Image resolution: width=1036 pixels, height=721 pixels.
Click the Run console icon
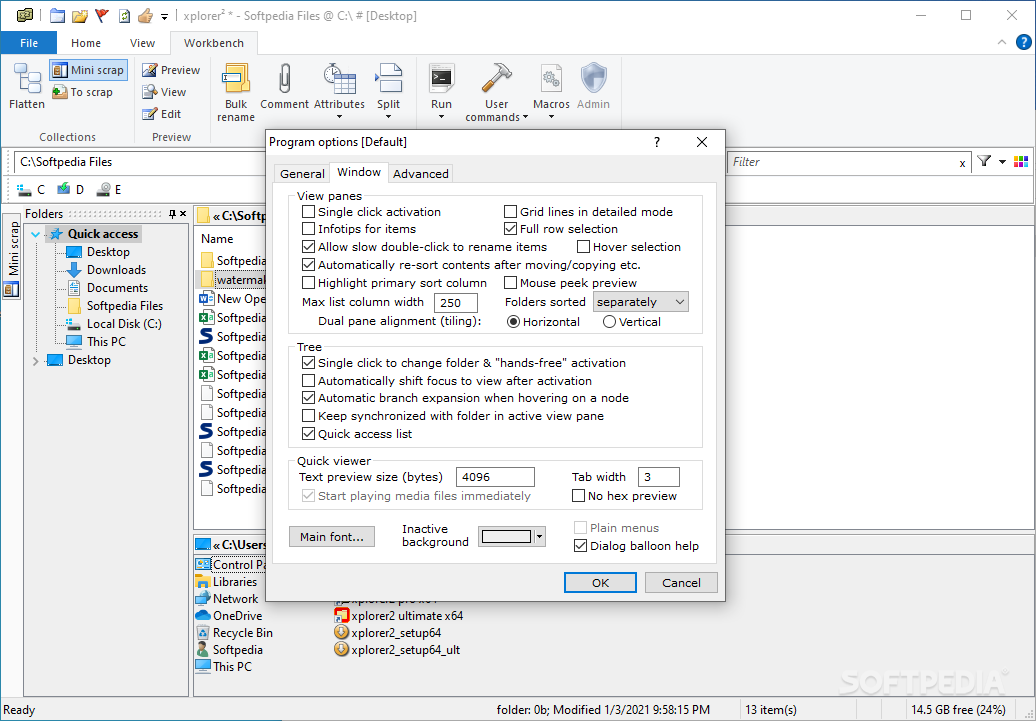point(441,79)
